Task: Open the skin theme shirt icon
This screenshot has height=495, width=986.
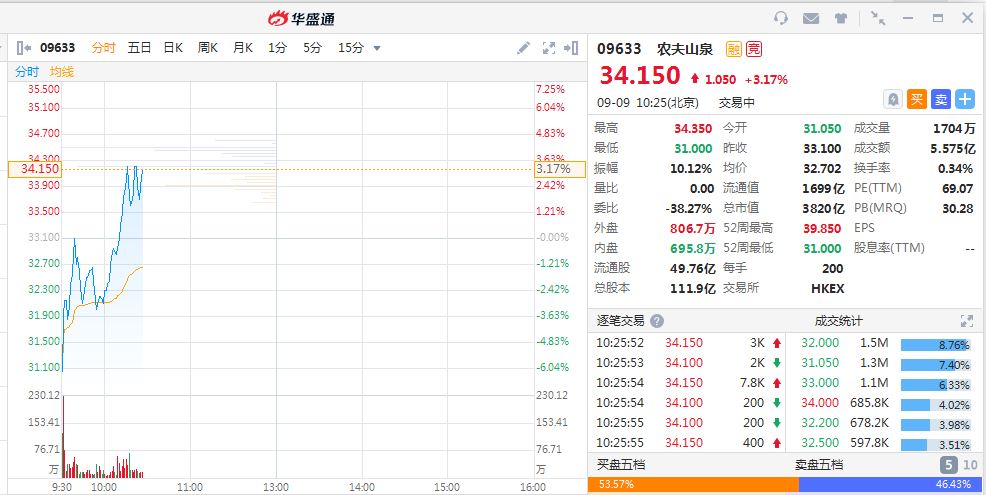Action: [841, 18]
